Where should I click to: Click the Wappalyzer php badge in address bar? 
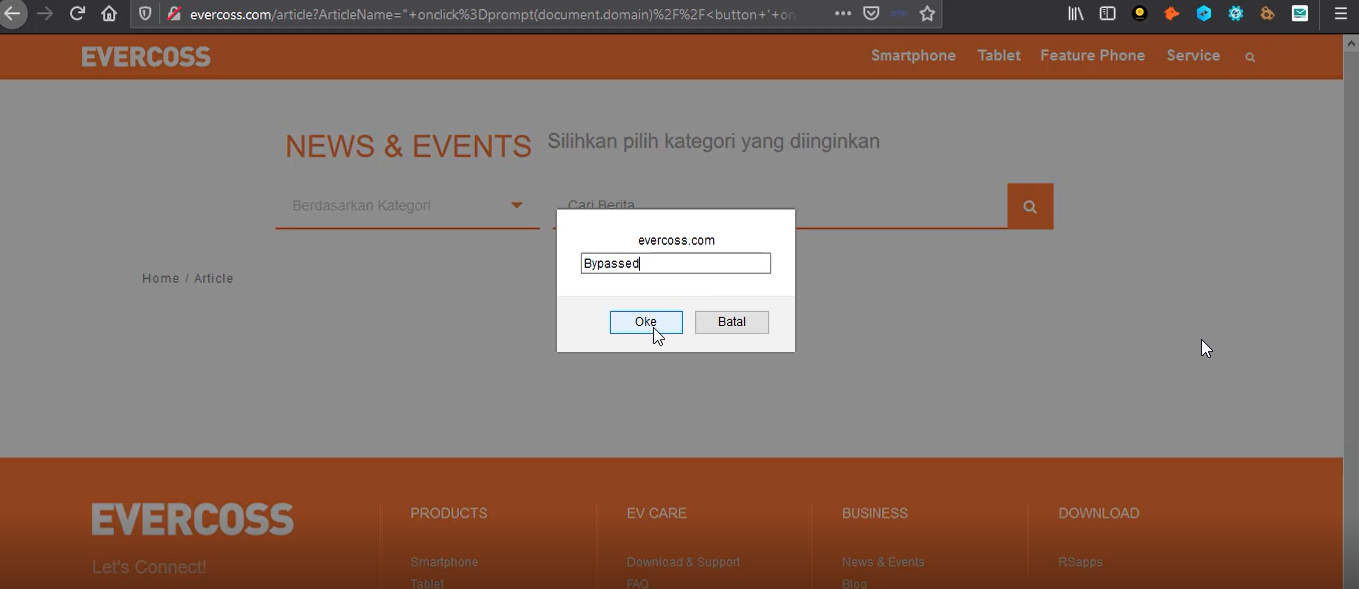coord(898,13)
